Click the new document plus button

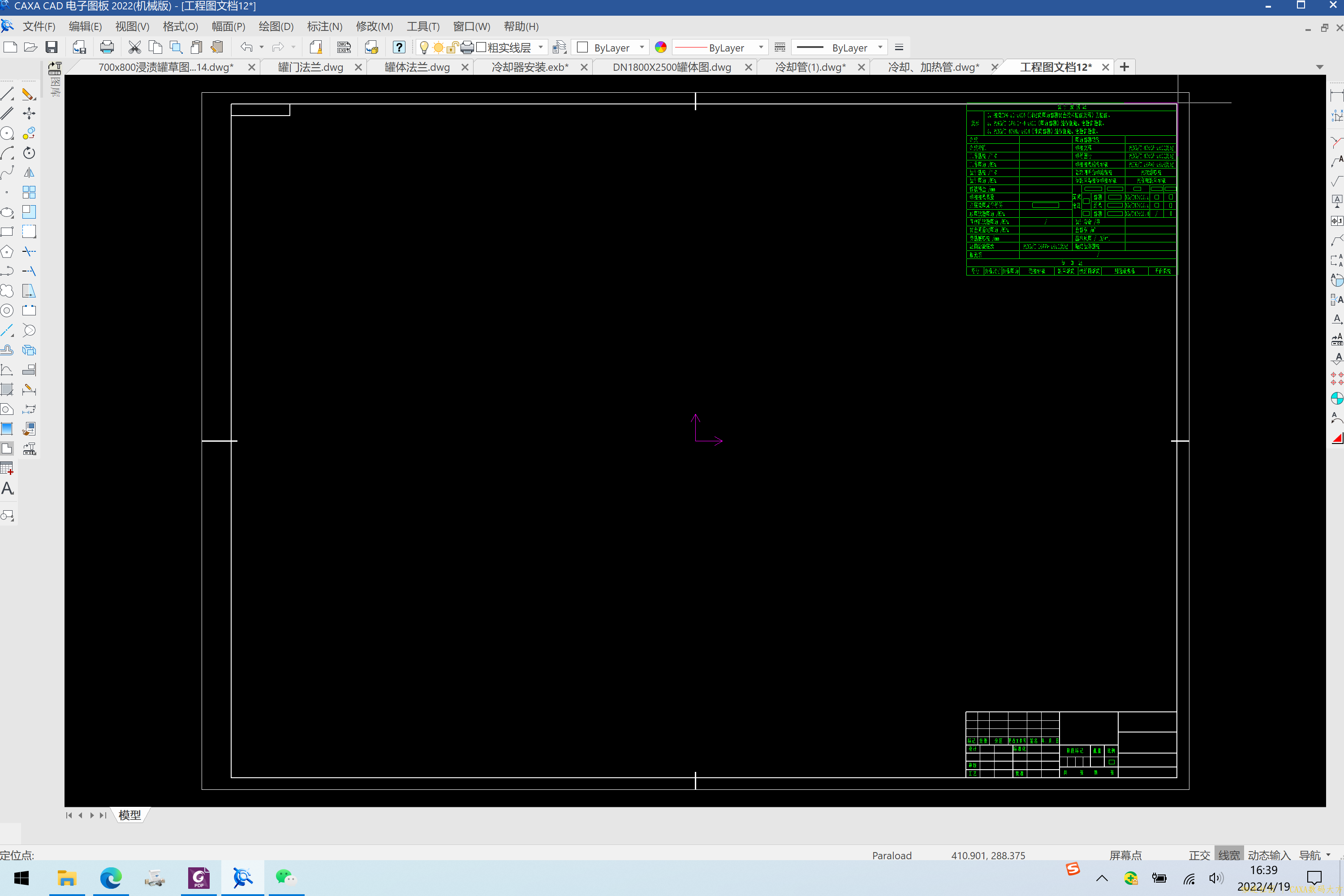click(x=1124, y=68)
